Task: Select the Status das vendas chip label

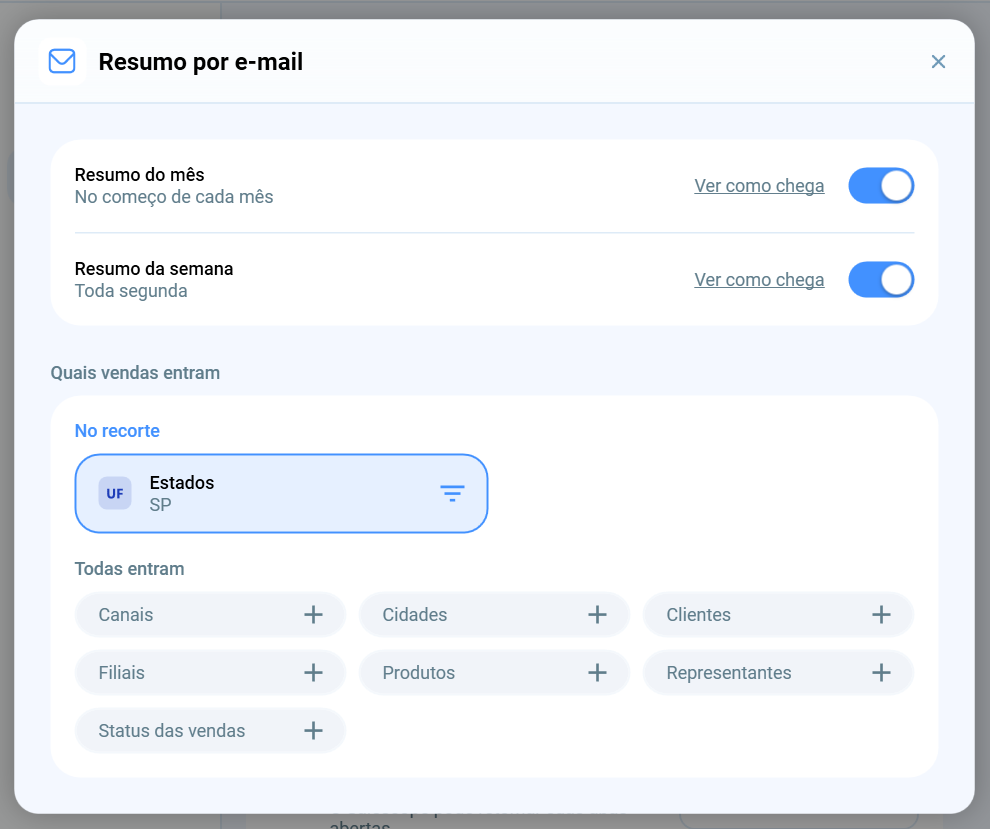Action: [x=172, y=731]
